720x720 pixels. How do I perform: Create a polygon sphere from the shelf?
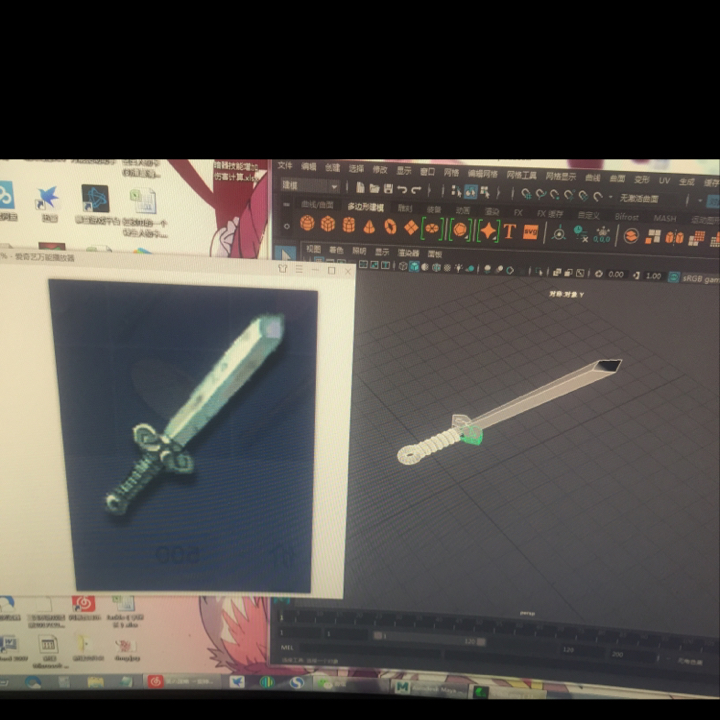pyautogui.click(x=307, y=224)
